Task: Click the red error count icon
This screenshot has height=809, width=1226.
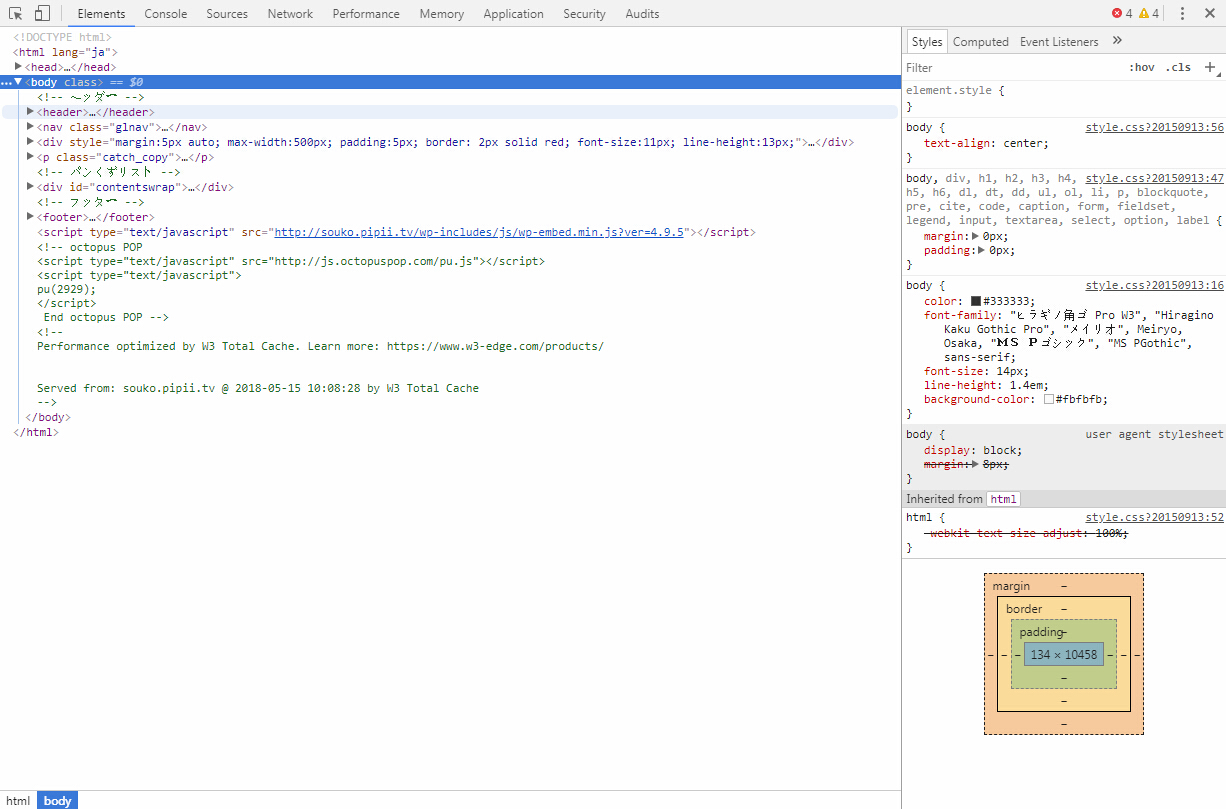Action: pyautogui.click(x=1117, y=14)
